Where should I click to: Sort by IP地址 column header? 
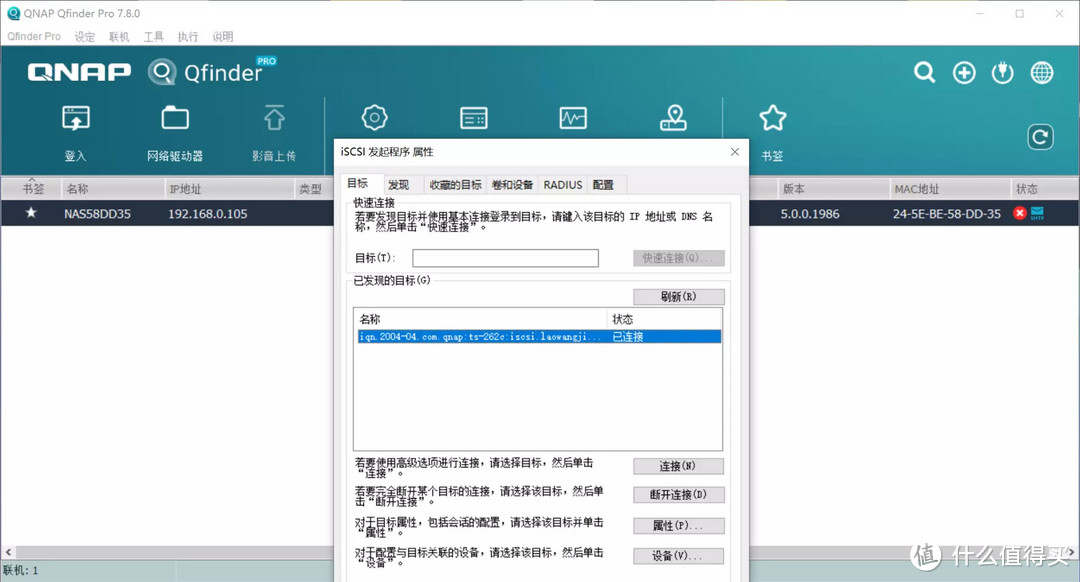[229, 189]
